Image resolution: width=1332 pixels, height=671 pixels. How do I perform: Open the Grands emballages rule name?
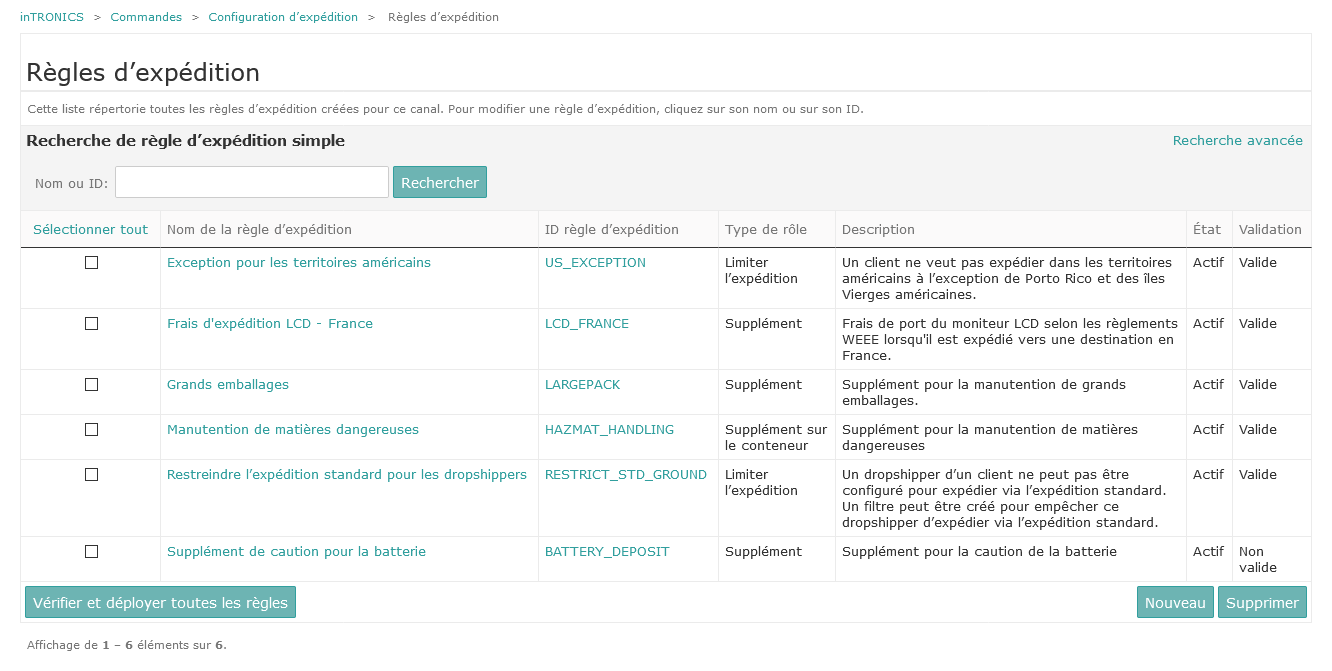pos(227,385)
